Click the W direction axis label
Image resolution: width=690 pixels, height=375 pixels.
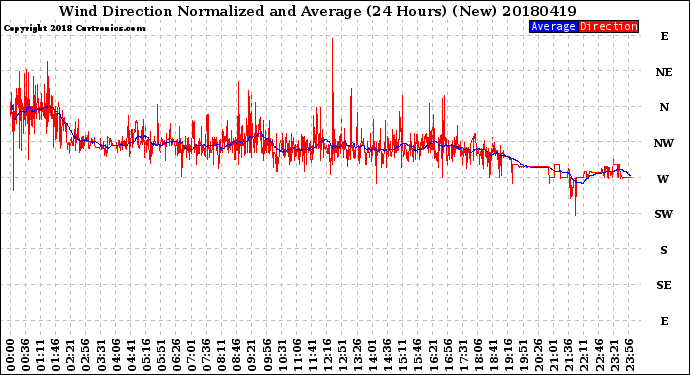coord(663,179)
